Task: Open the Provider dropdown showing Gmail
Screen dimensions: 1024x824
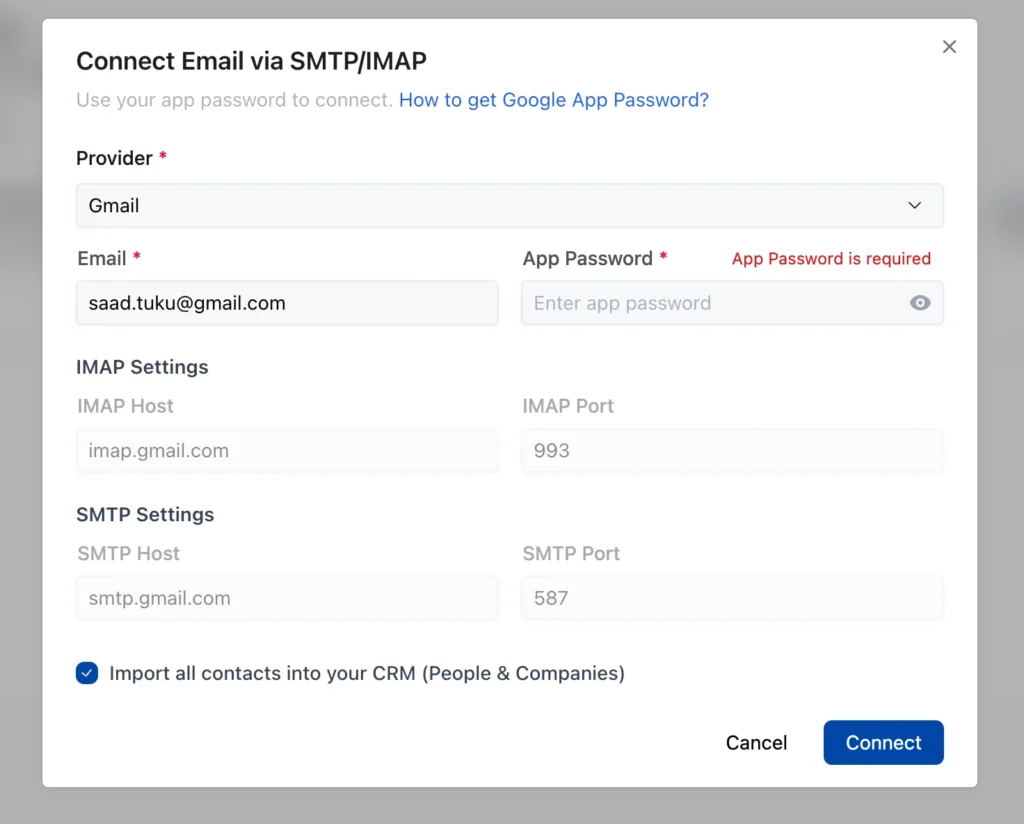Action: click(509, 206)
